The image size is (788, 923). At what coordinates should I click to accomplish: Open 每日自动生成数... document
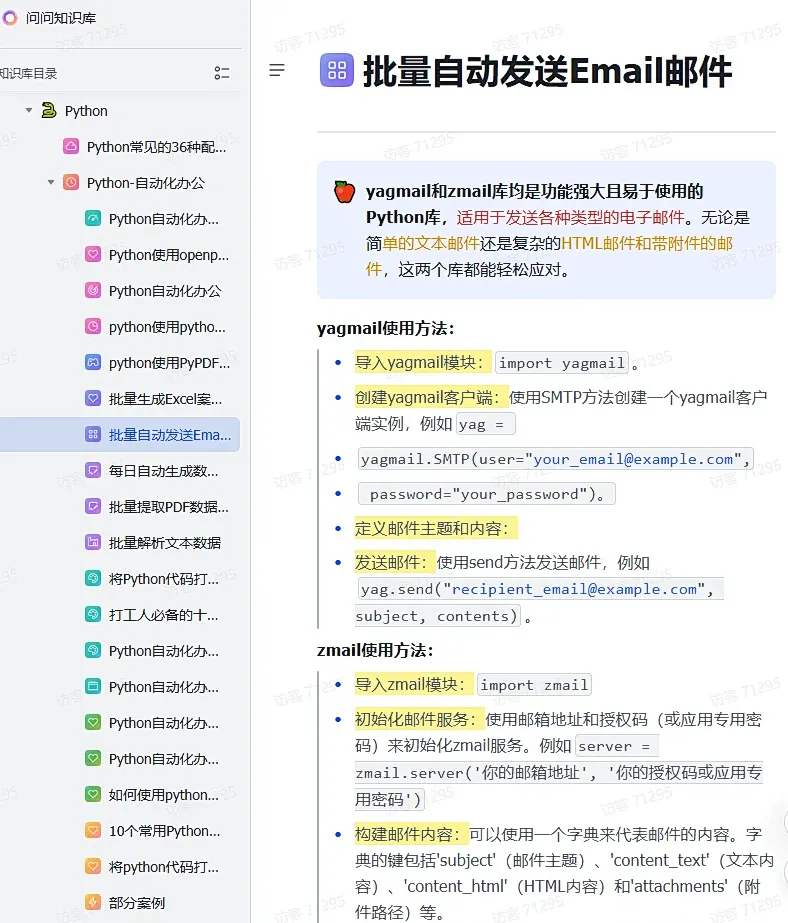[x=164, y=471]
